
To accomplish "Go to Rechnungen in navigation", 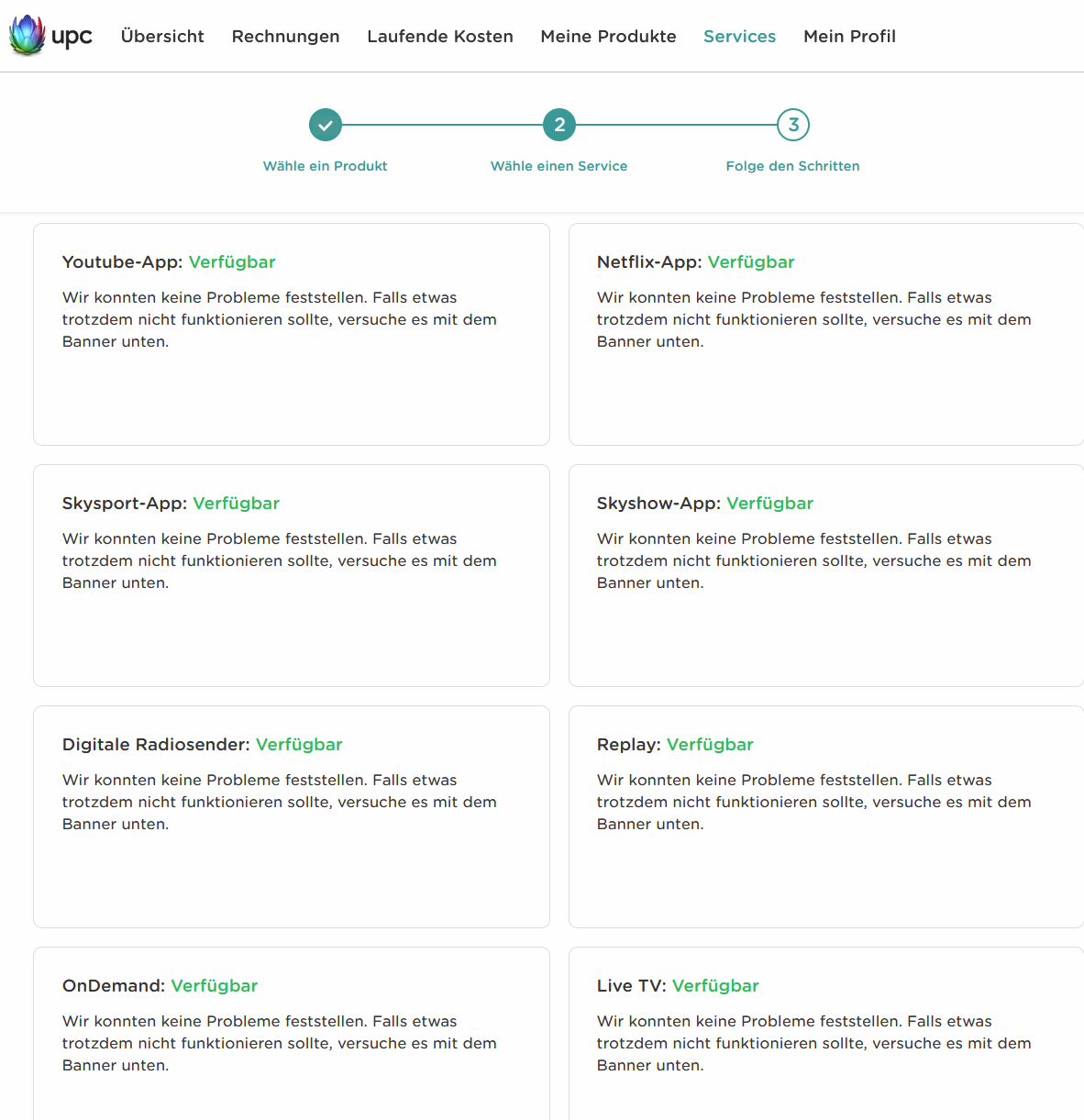I will tap(285, 37).
